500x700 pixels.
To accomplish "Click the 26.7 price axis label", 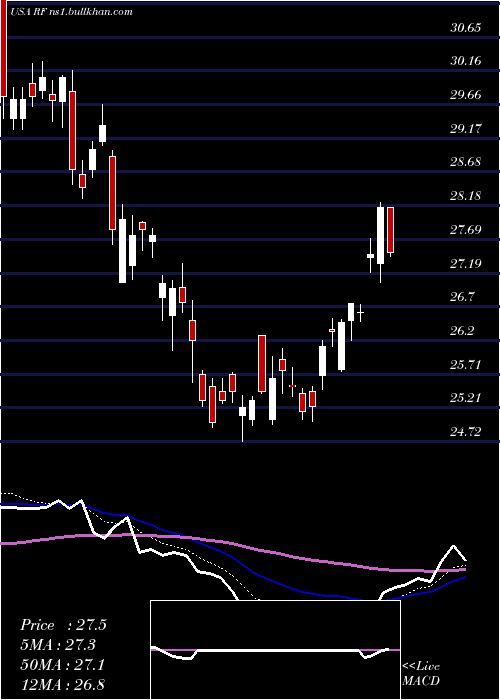I will pos(462,297).
